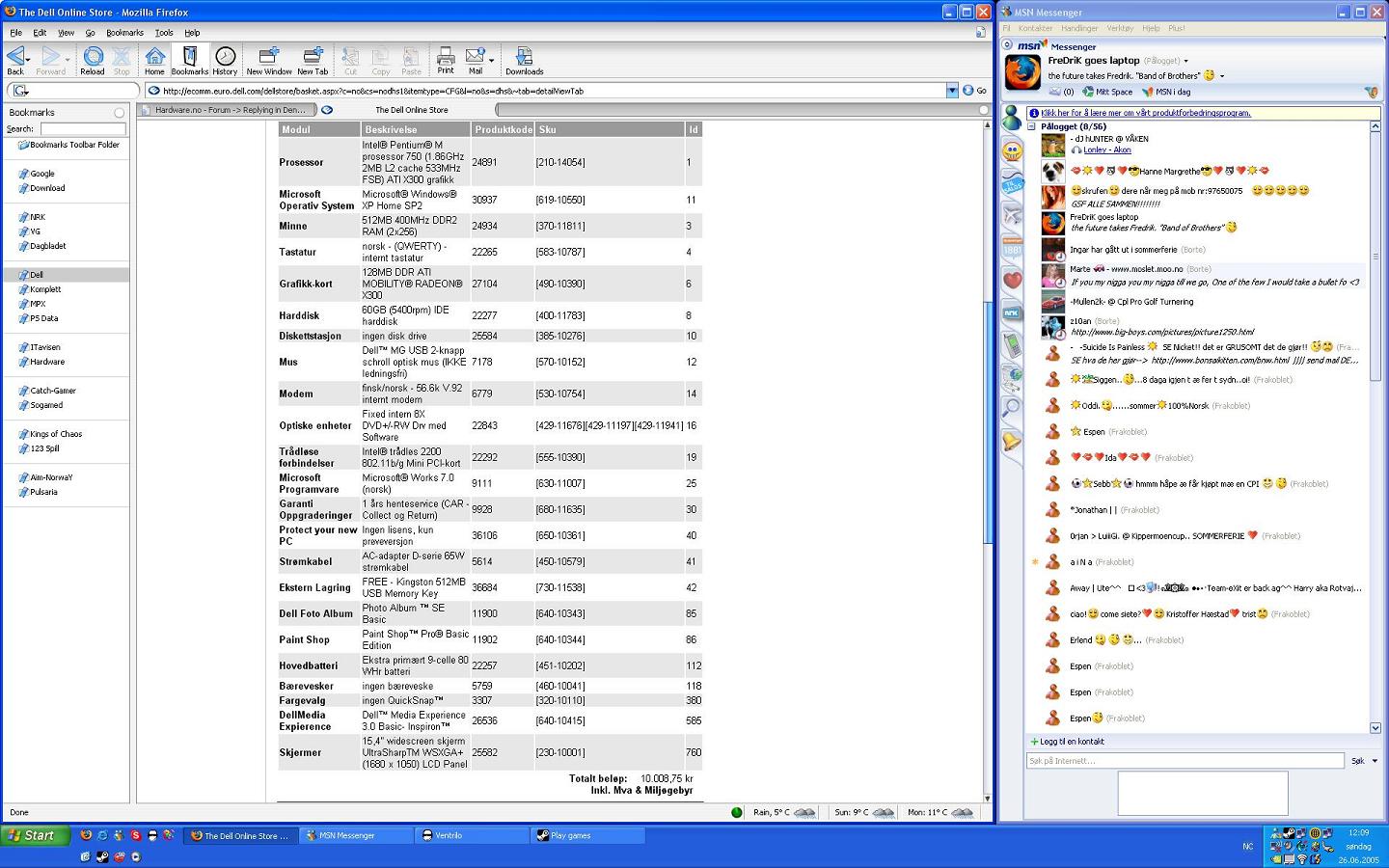
Task: Open the personal message dropdown arrow
Action: [1222, 76]
